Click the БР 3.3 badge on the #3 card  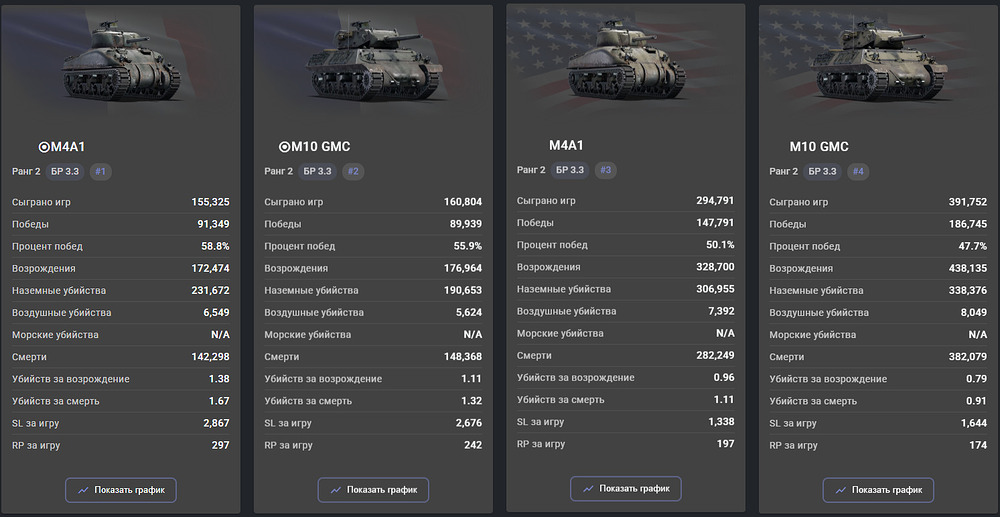[x=570, y=170]
